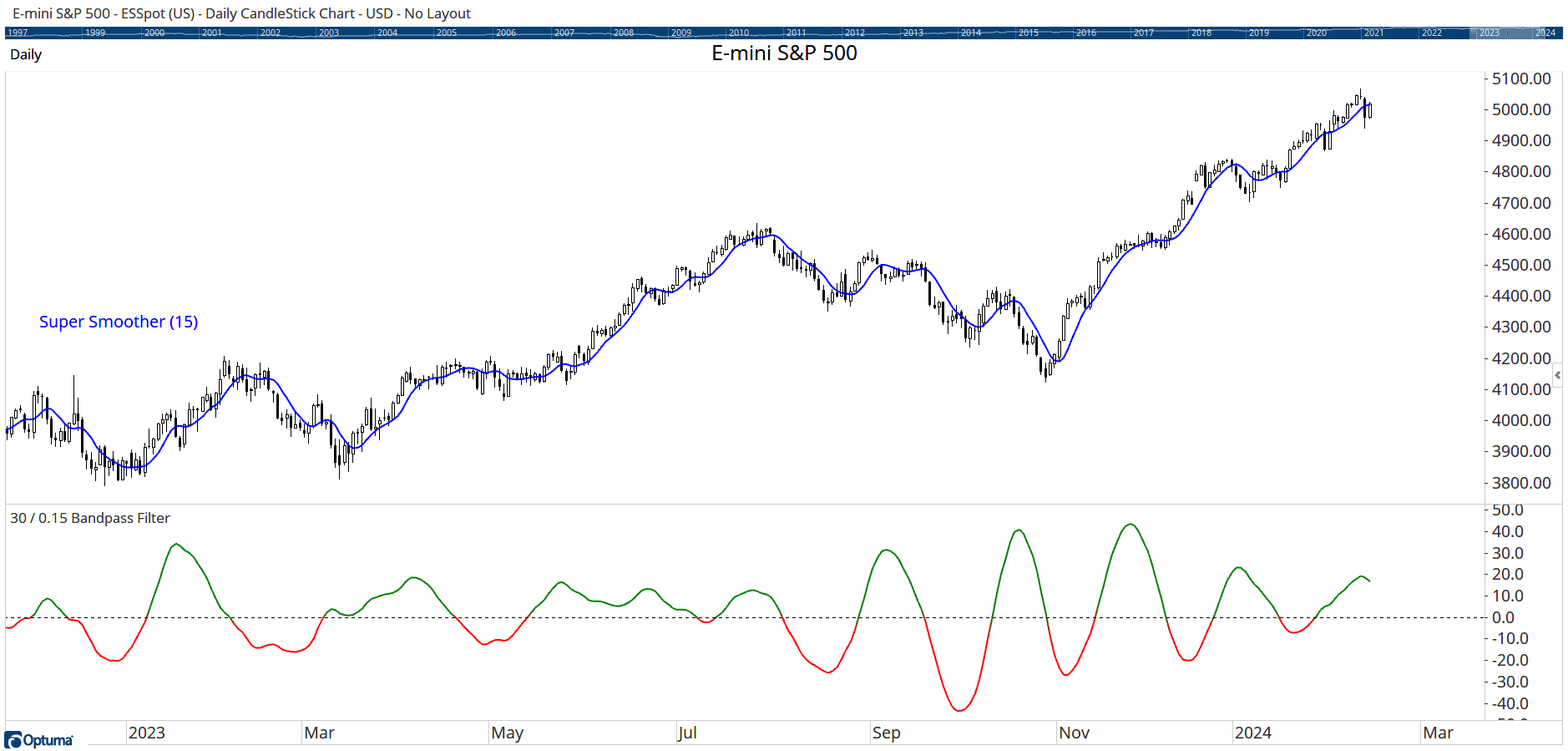Click the 5100.00 price scale label
The width and height of the screenshot is (1568, 751).
(1521, 79)
